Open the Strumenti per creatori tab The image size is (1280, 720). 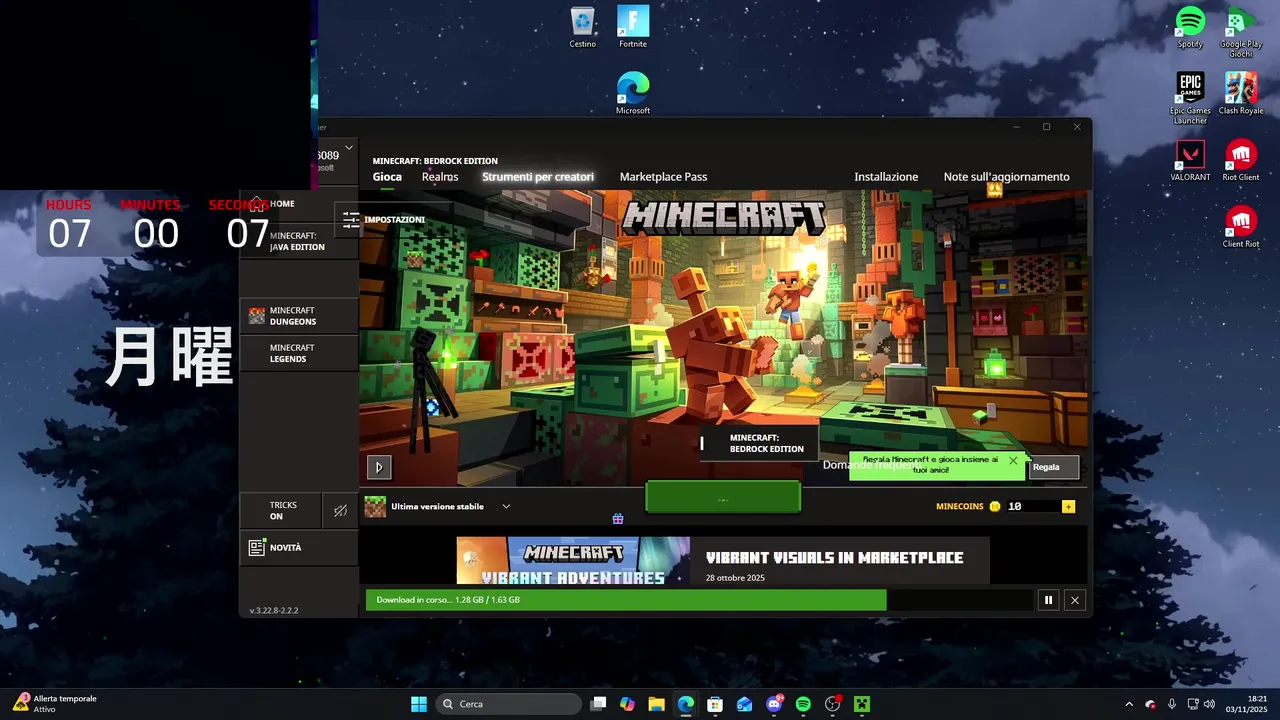[538, 177]
